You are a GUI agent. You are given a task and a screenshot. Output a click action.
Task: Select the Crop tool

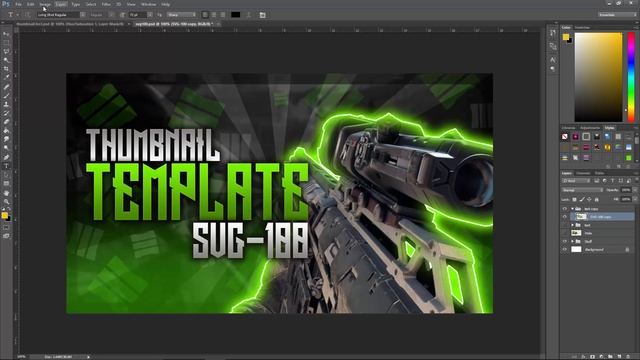click(x=6, y=69)
